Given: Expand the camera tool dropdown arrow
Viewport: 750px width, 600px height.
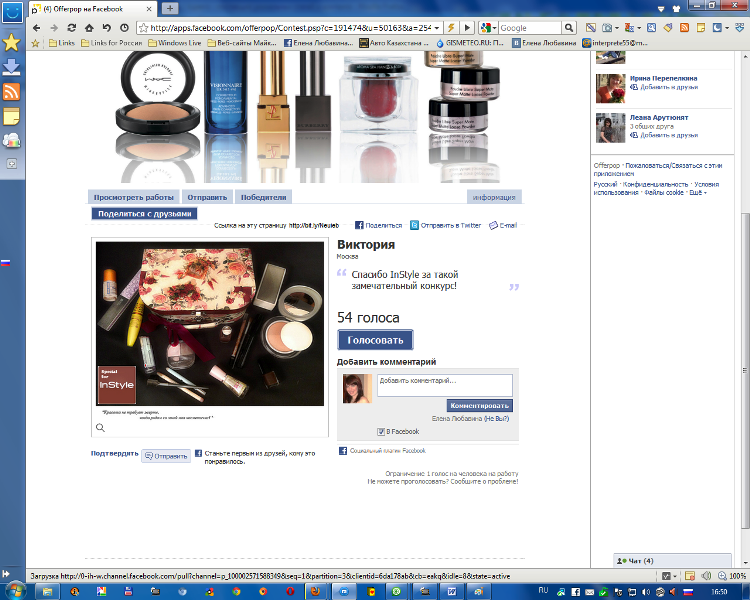Looking at the screenshot, I should coord(616,28).
